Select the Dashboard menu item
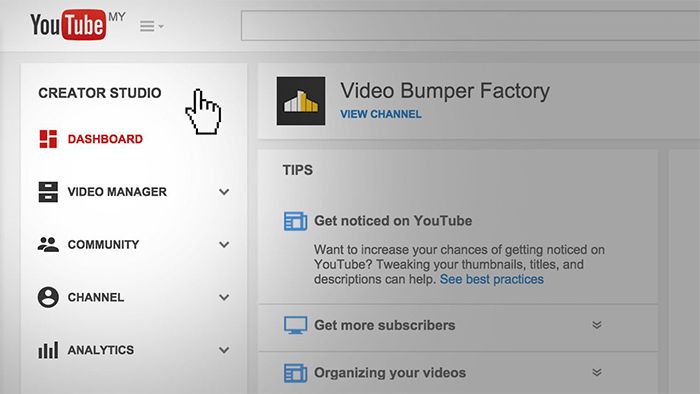Viewport: 700px width, 394px height. click(105, 139)
